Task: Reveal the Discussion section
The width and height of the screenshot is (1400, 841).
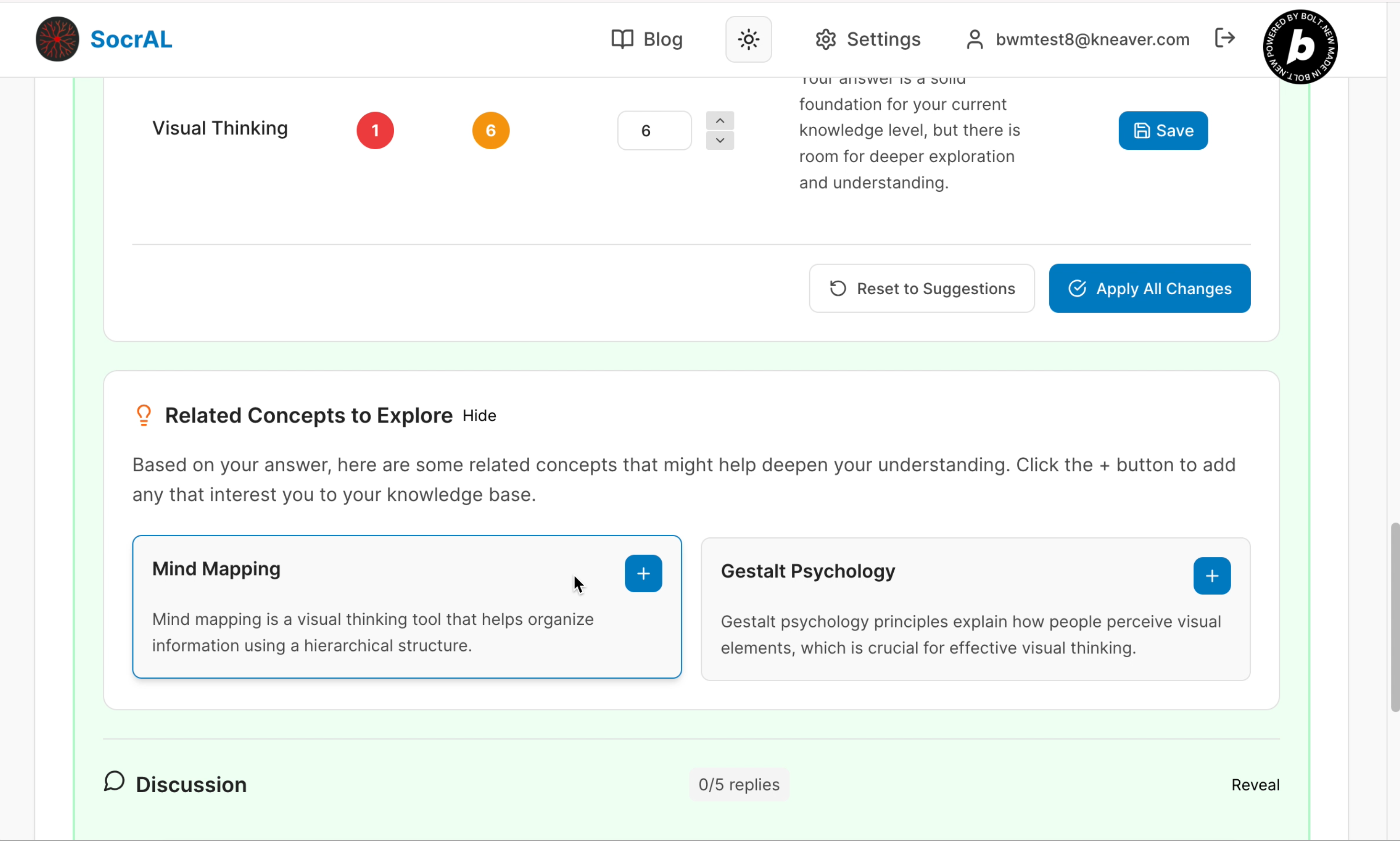Action: click(1255, 785)
